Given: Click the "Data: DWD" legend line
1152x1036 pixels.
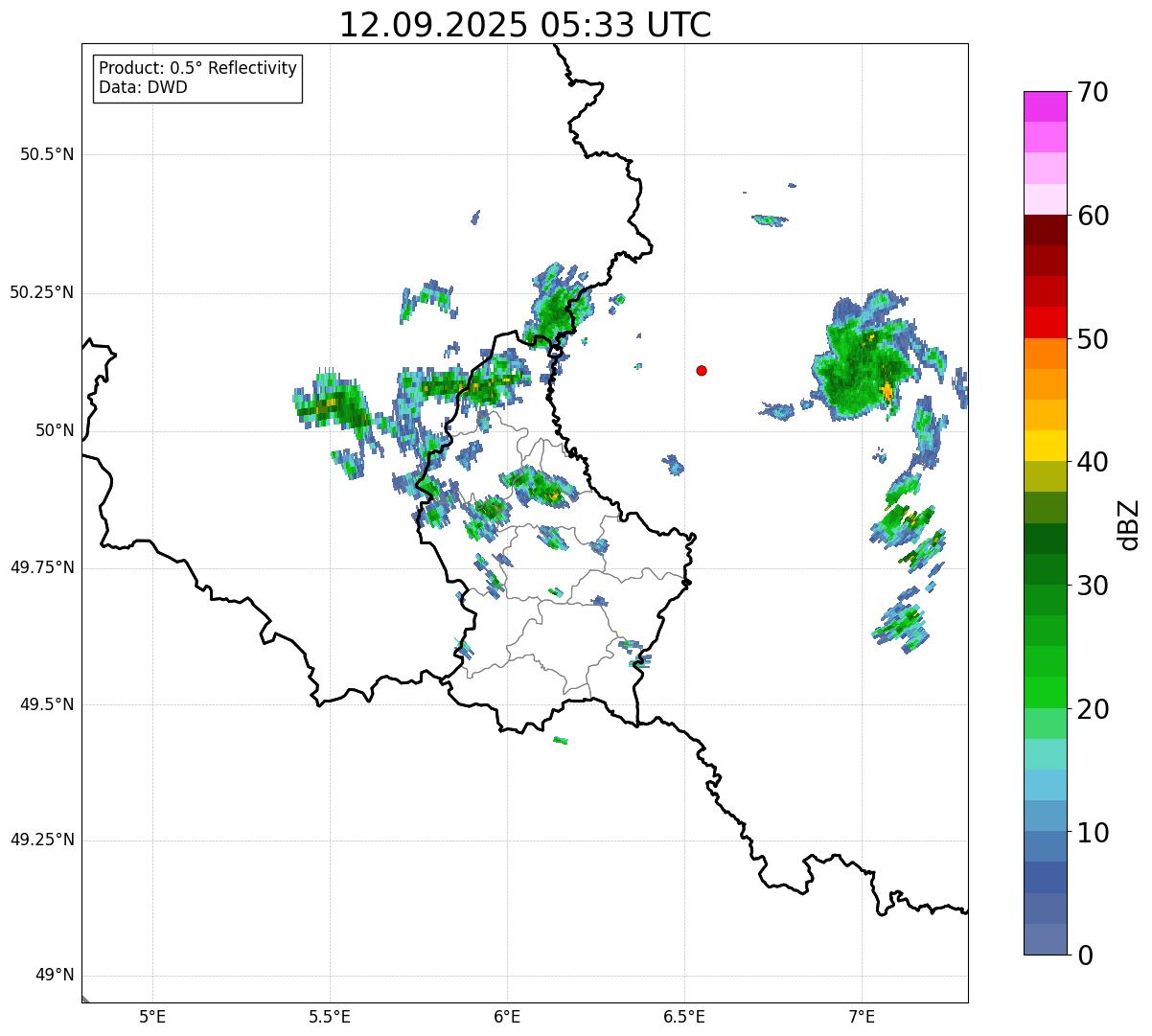Looking at the screenshot, I should [143, 87].
